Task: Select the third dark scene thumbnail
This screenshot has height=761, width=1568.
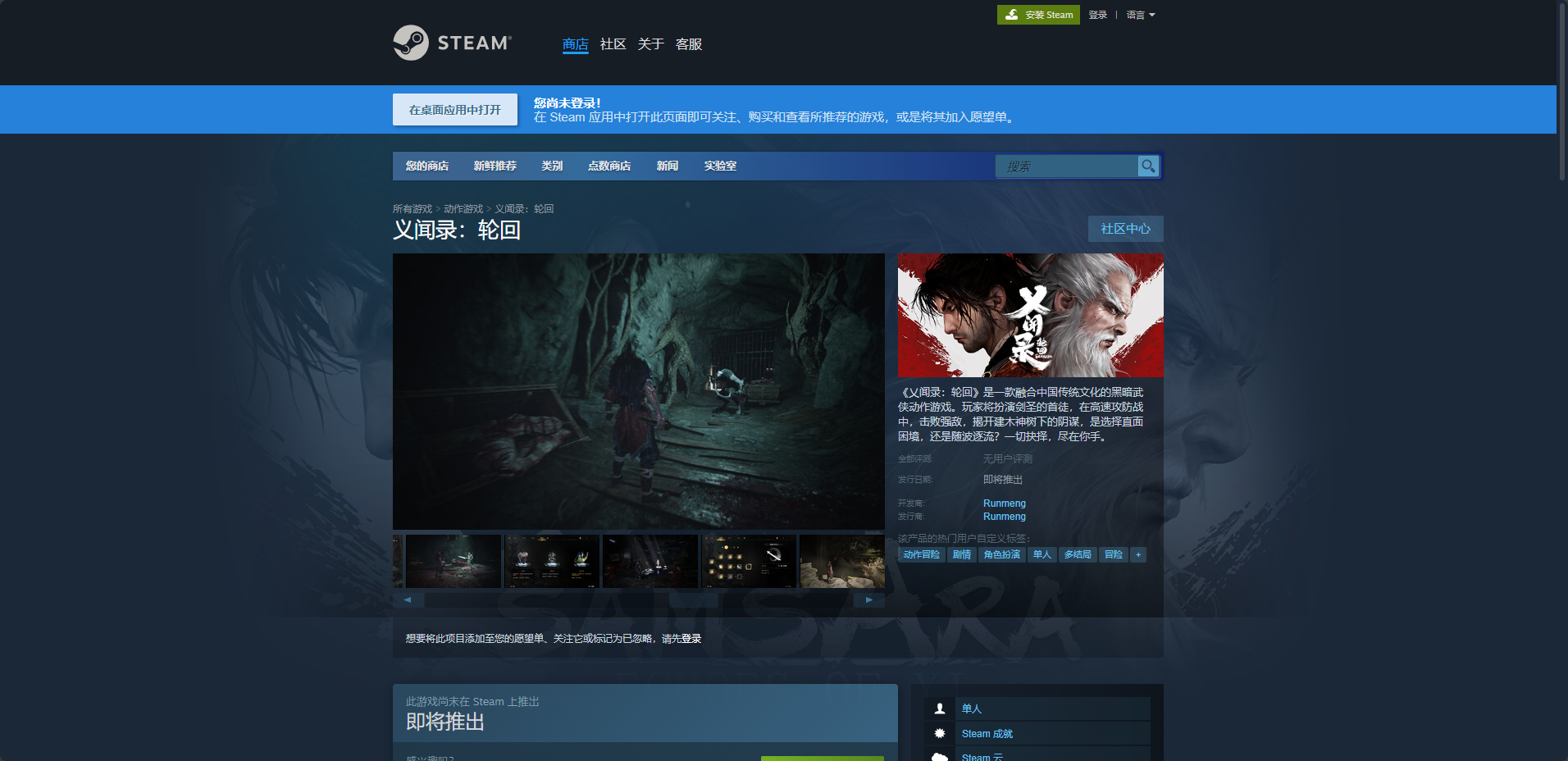Action: (650, 562)
